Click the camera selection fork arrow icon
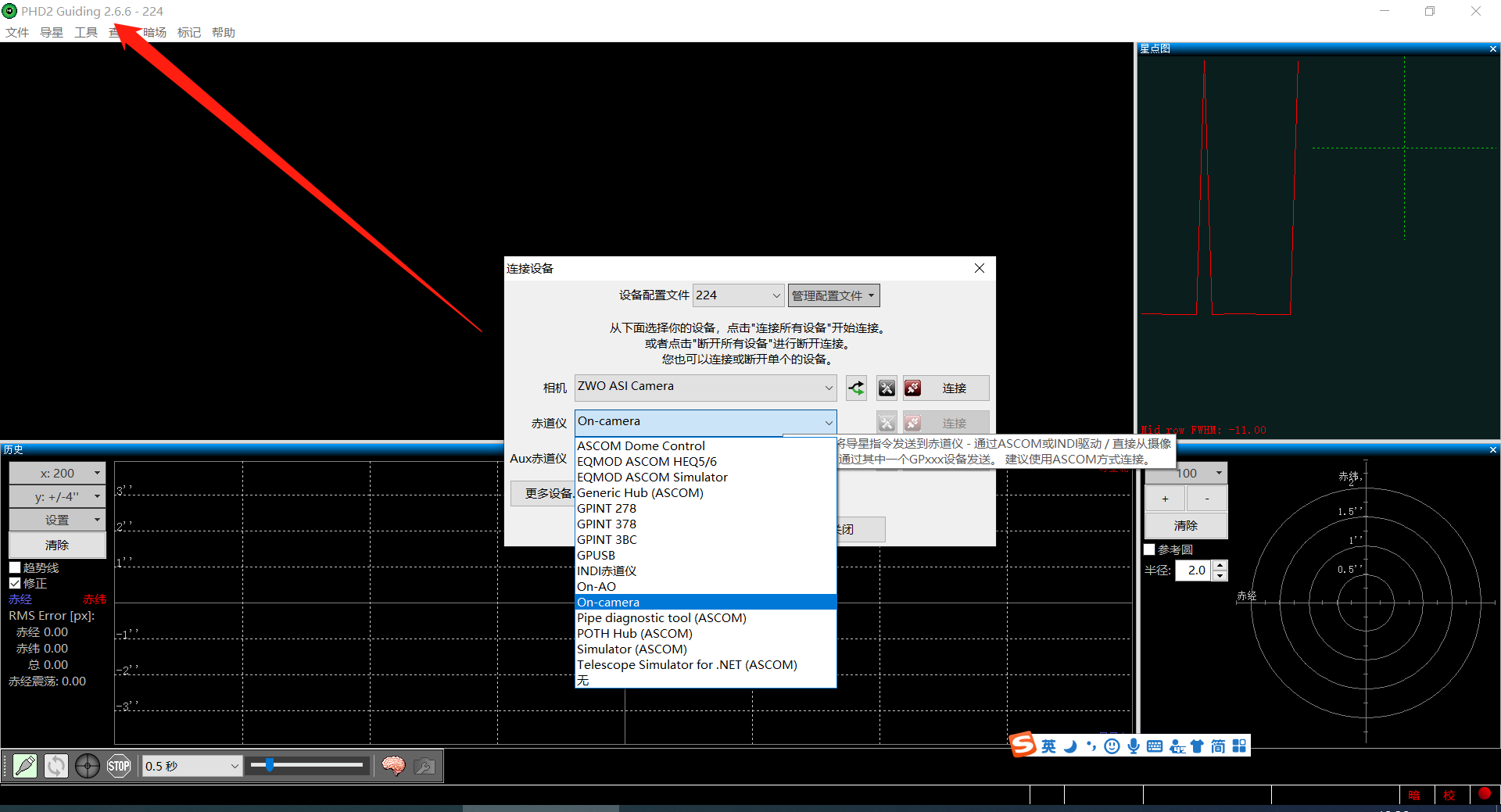This screenshot has height=812, width=1501. pyautogui.click(x=857, y=388)
